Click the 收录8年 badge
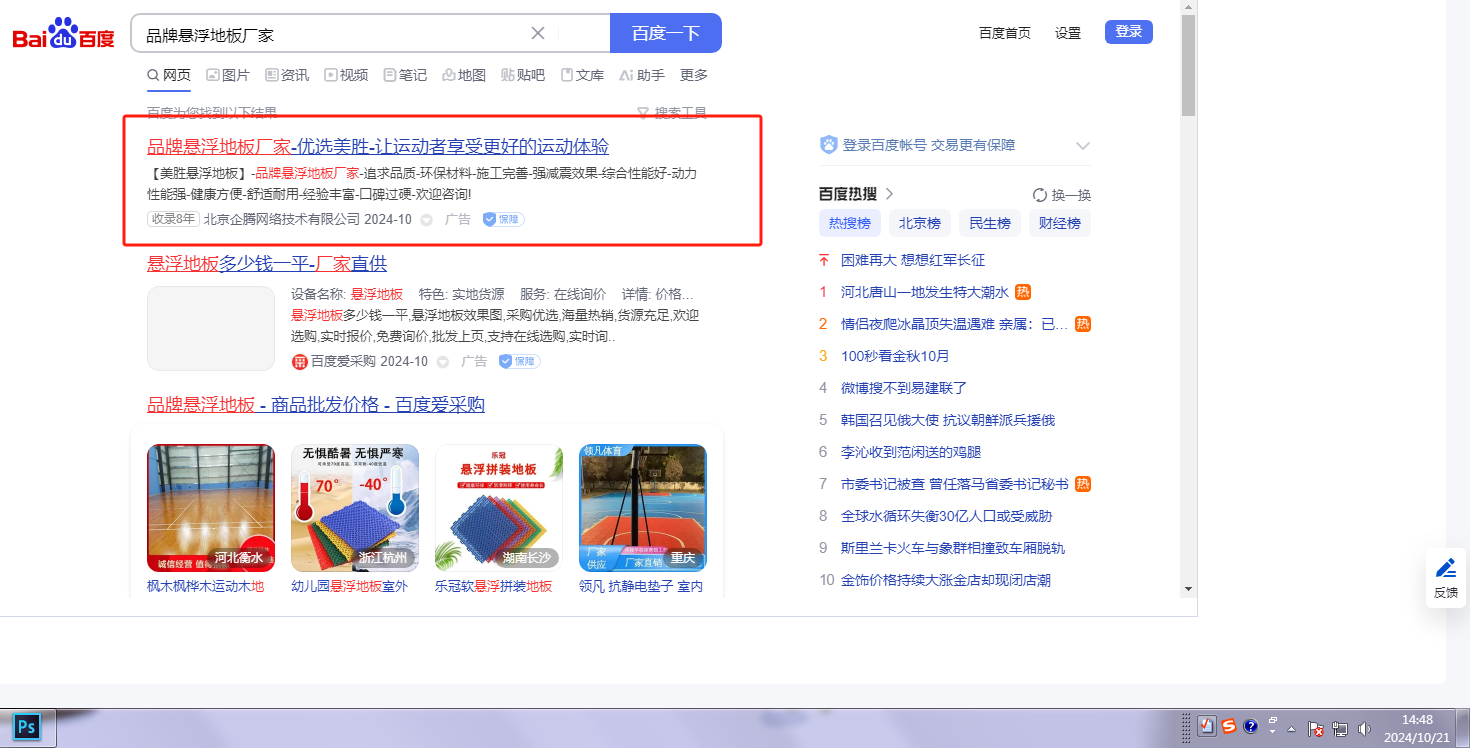The width and height of the screenshot is (1470, 748). [x=174, y=219]
